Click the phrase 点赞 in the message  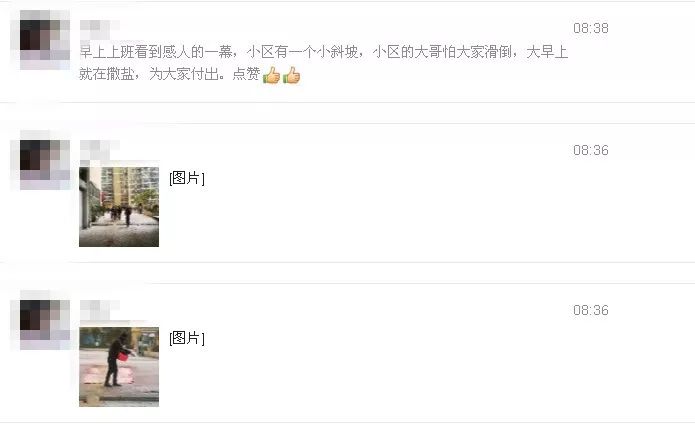coord(246,74)
